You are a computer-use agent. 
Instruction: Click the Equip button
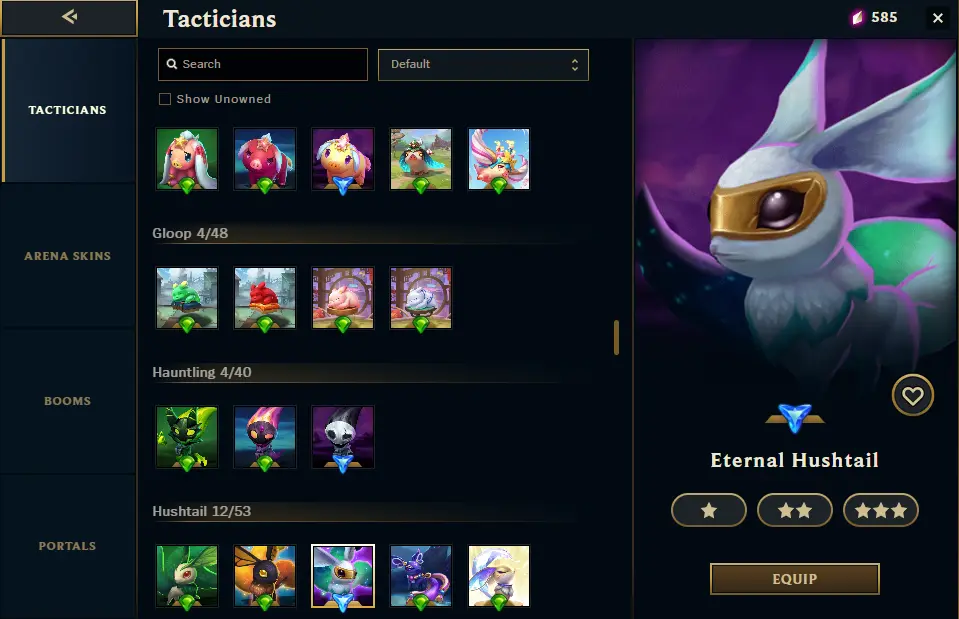pos(794,579)
